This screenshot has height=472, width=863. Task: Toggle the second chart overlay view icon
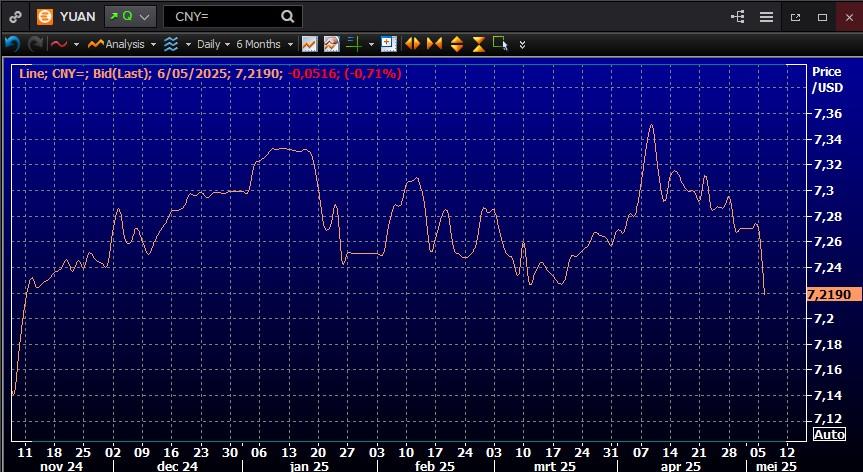[x=331, y=44]
